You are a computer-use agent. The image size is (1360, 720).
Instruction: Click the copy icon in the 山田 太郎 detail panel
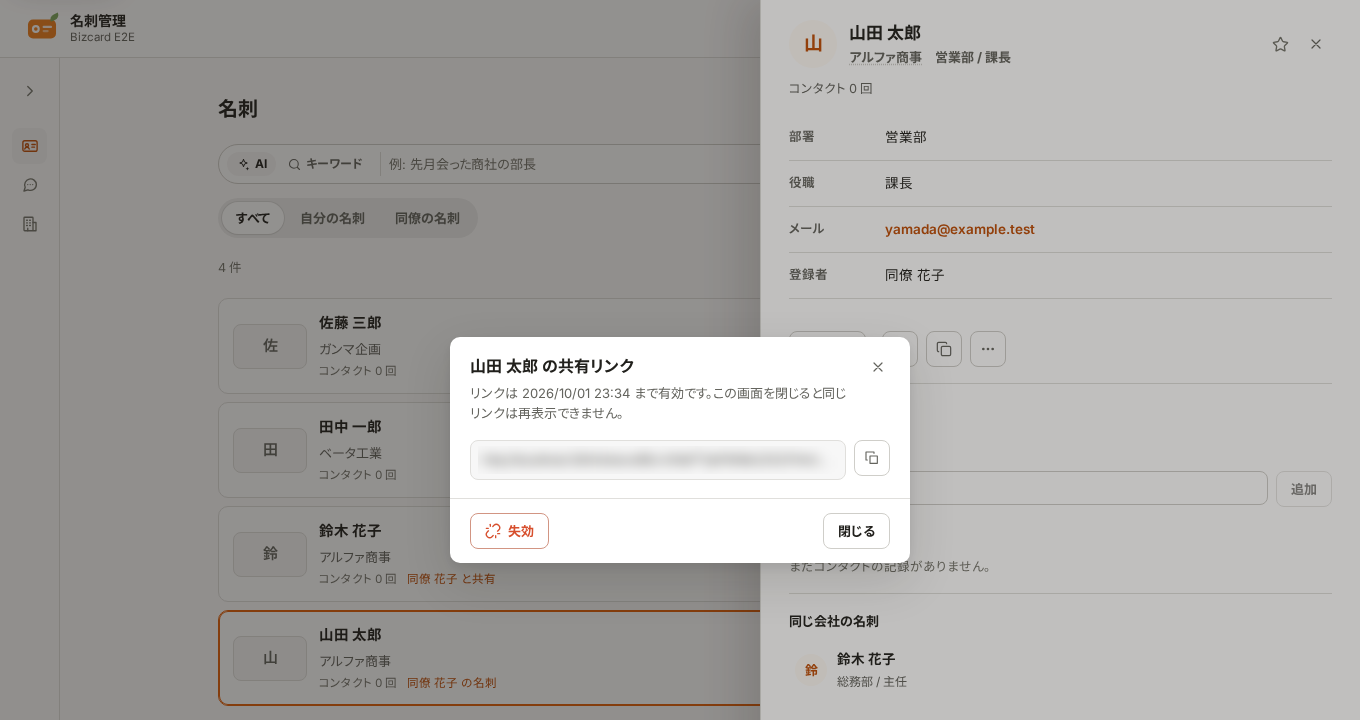pyautogui.click(x=944, y=349)
